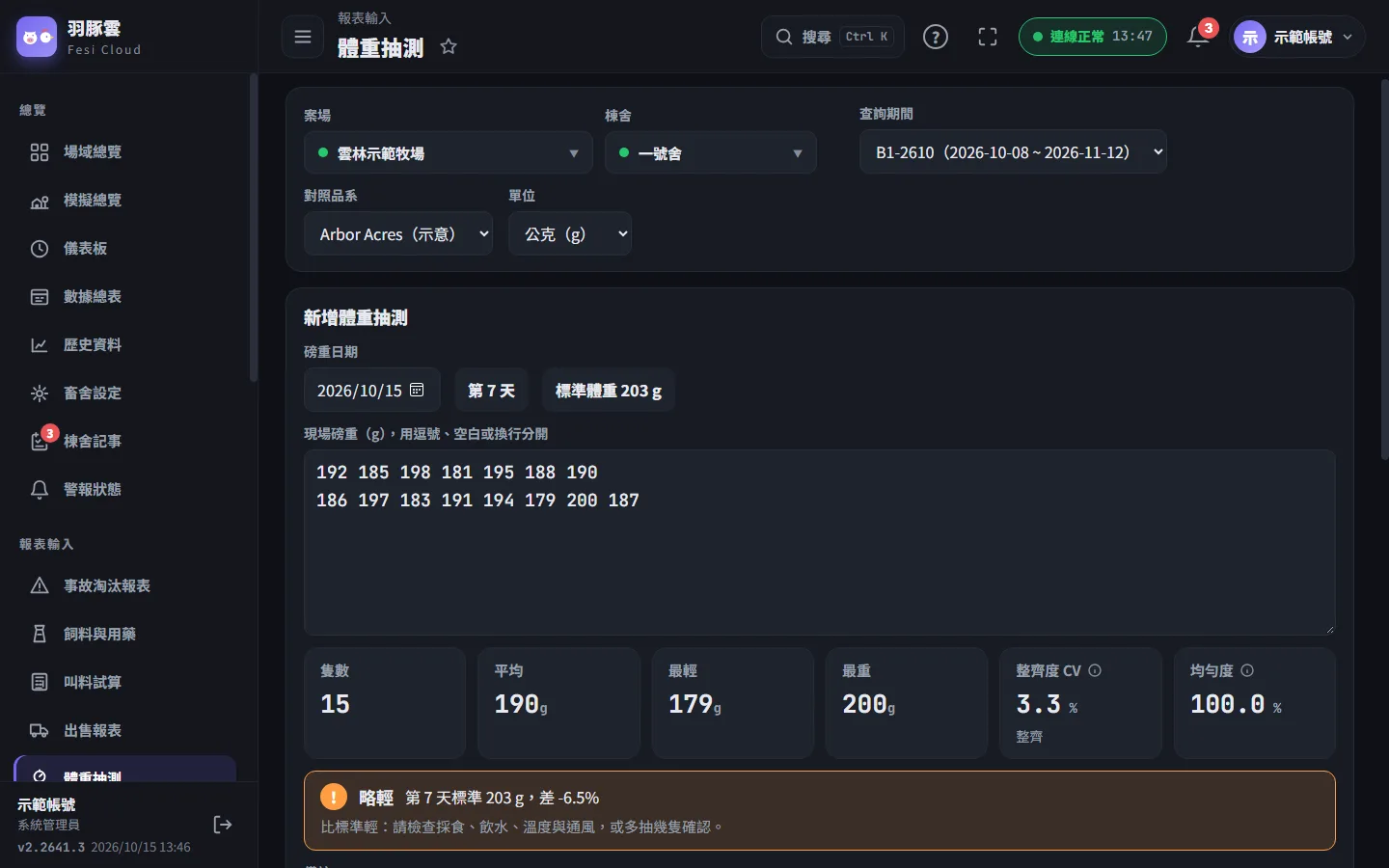The width and height of the screenshot is (1389, 868).
Task: Click the 報表輸入 breadcrumb
Action: tap(365, 18)
